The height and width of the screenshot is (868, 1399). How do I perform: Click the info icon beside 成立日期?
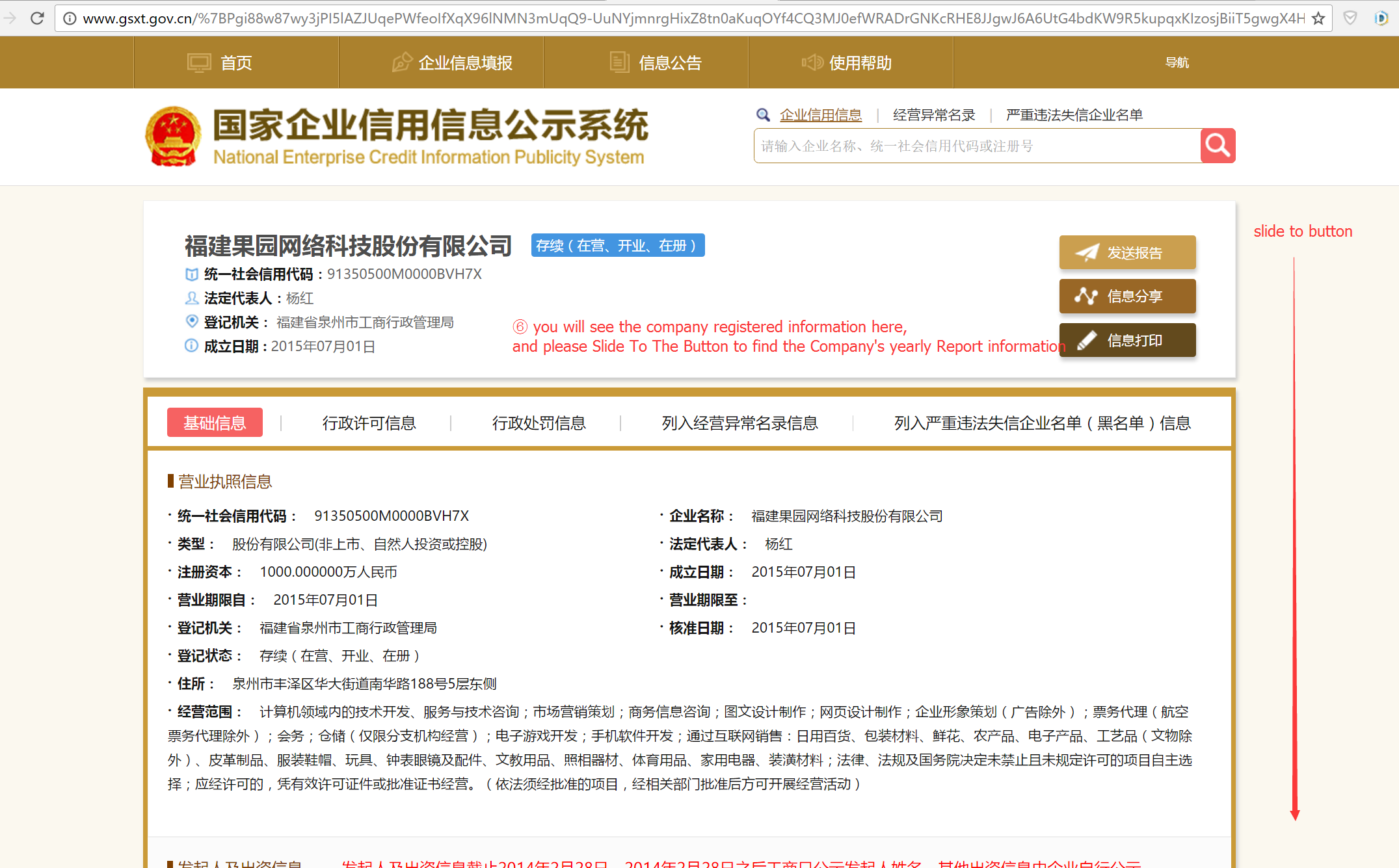click(x=191, y=346)
